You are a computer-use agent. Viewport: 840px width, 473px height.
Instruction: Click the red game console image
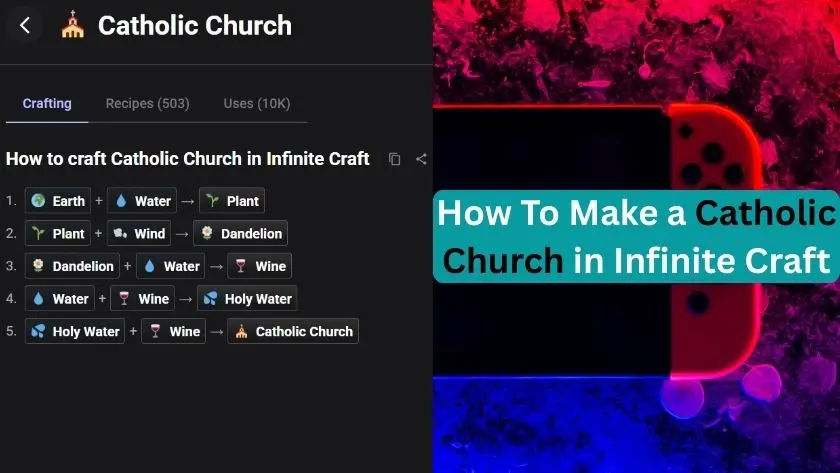pos(597,242)
